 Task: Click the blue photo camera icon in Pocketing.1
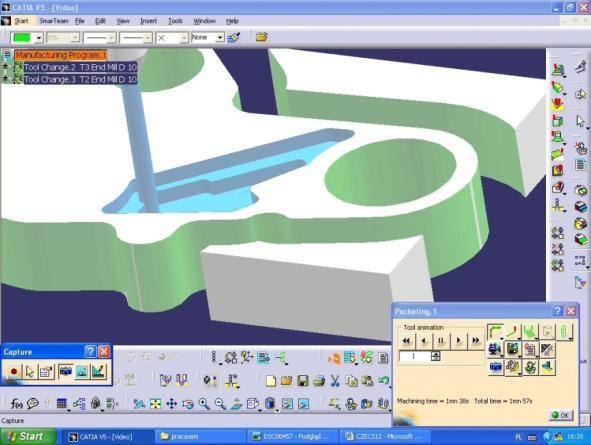pyautogui.click(x=495, y=367)
